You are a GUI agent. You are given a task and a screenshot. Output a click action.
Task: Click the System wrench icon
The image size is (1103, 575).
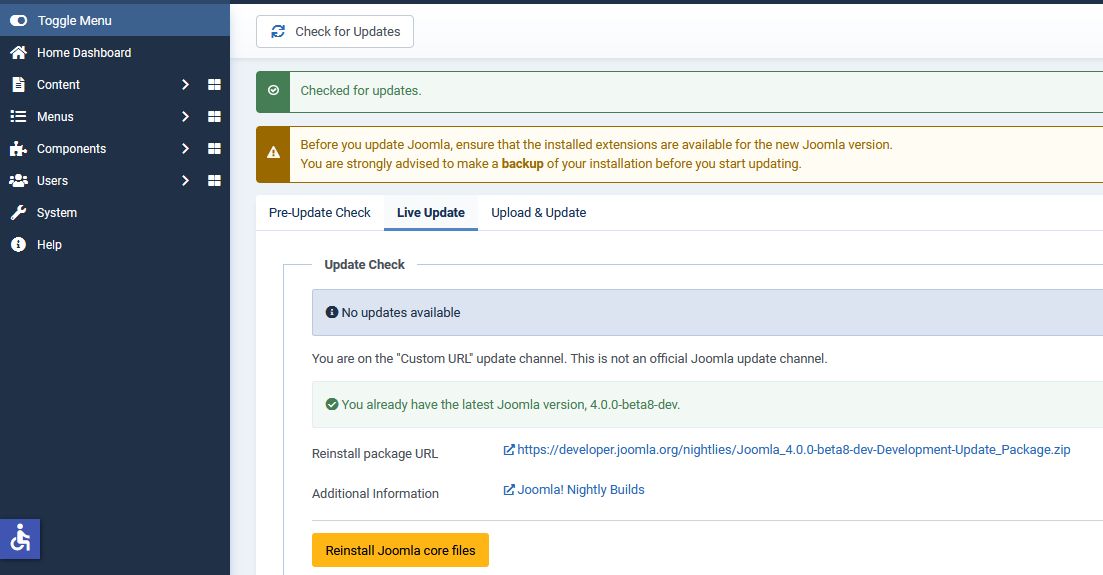click(18, 213)
